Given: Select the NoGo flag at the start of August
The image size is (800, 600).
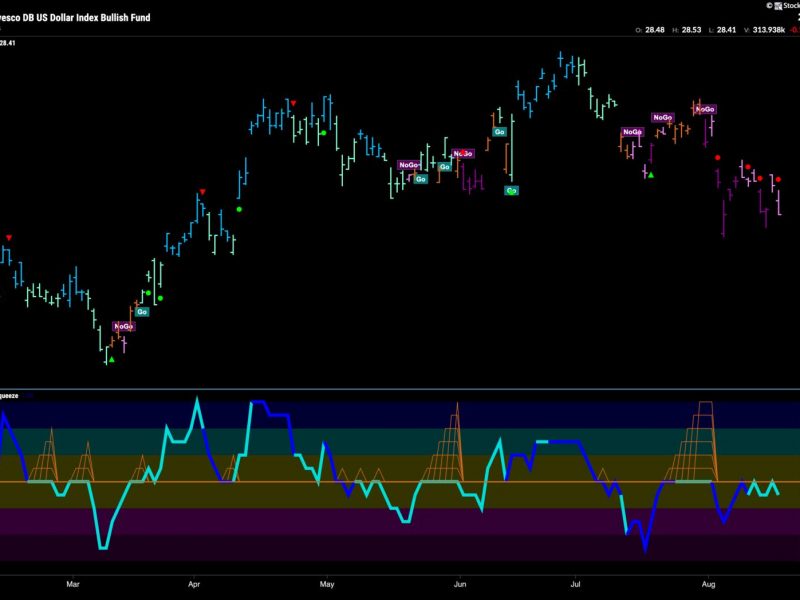Looking at the screenshot, I should 705,109.
